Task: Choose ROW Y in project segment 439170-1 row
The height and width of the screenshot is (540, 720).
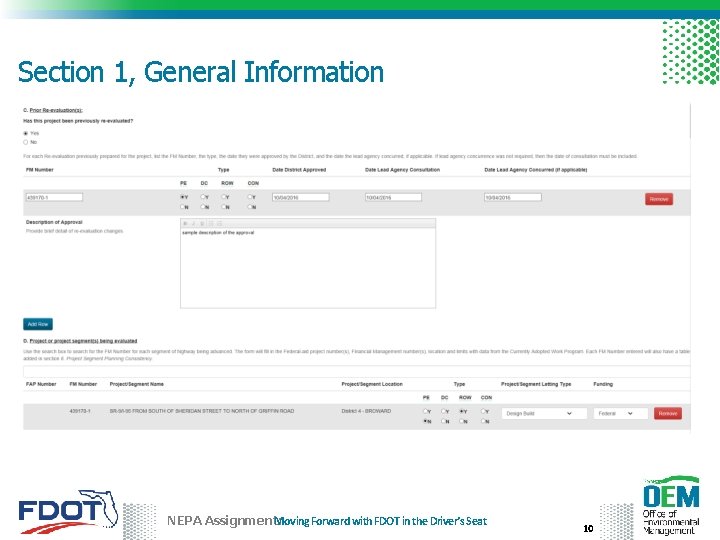Action: (461, 411)
